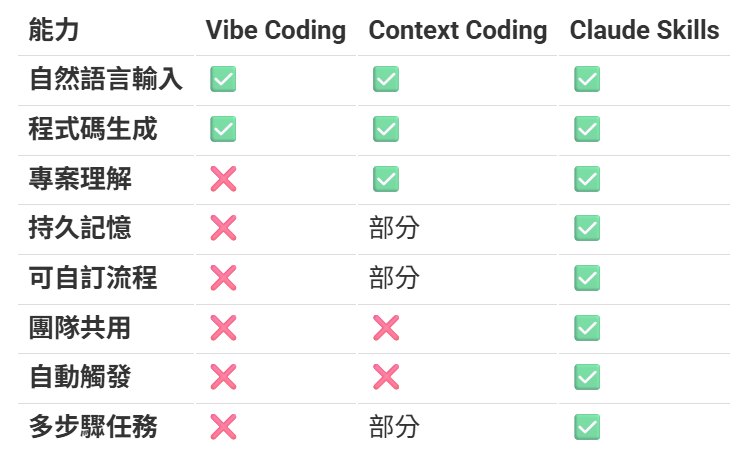751x475 pixels.
Task: Click Context Coding green check for 專案理解
Action: tap(386, 179)
